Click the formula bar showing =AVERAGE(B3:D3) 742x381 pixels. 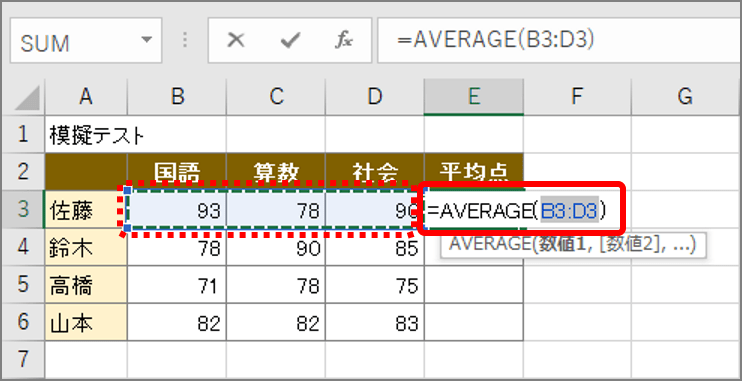click(559, 41)
